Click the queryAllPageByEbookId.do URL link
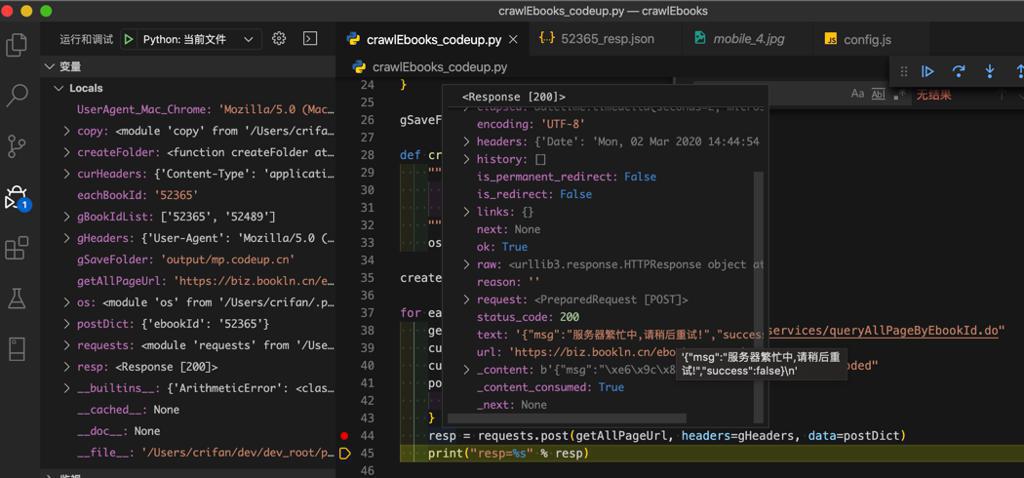Image resolution: width=1024 pixels, height=478 pixels. coord(884,330)
